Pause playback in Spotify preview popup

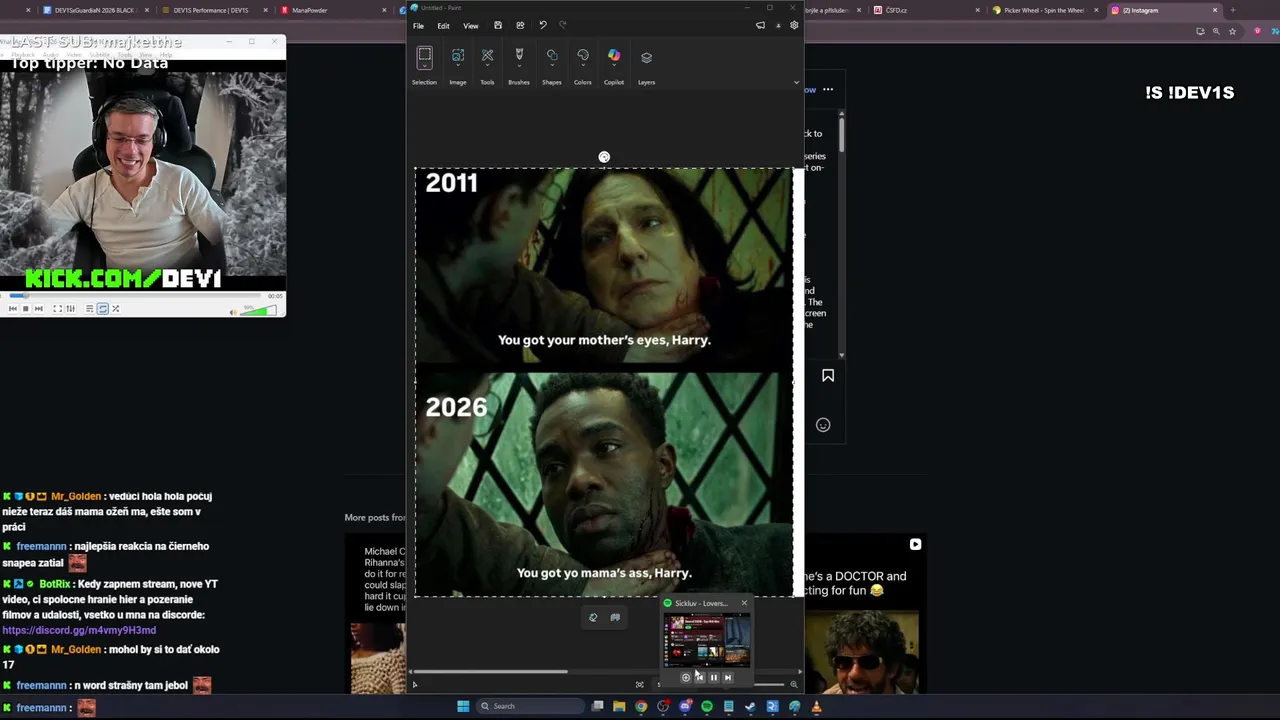pos(714,677)
